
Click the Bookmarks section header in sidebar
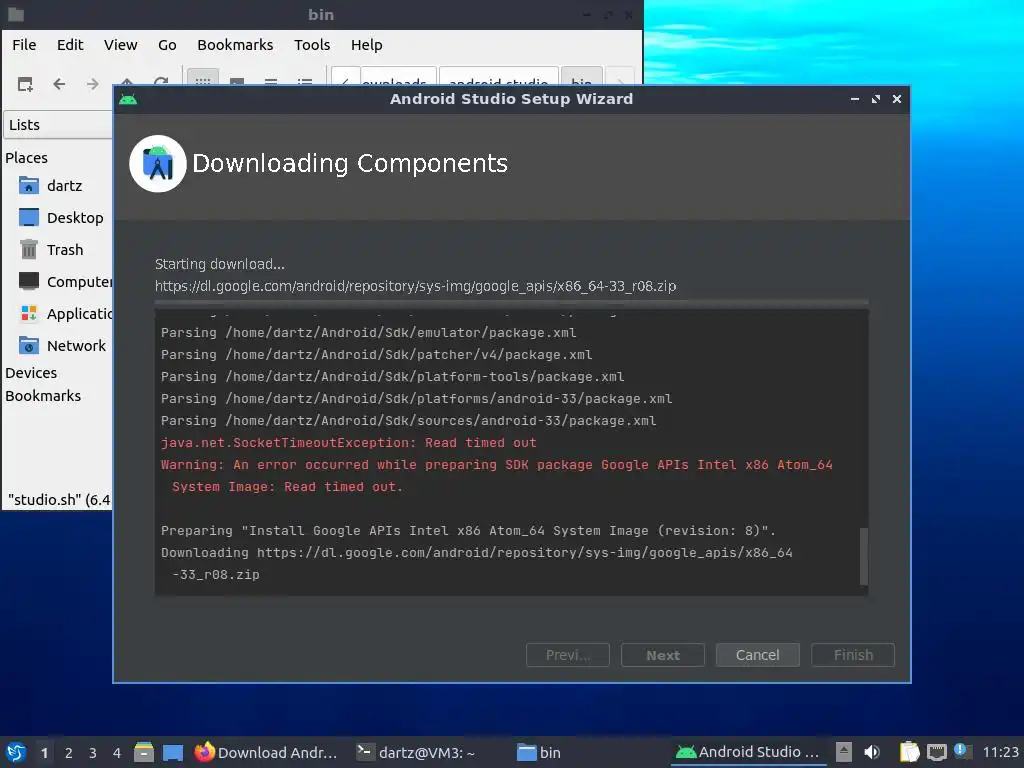click(43, 396)
